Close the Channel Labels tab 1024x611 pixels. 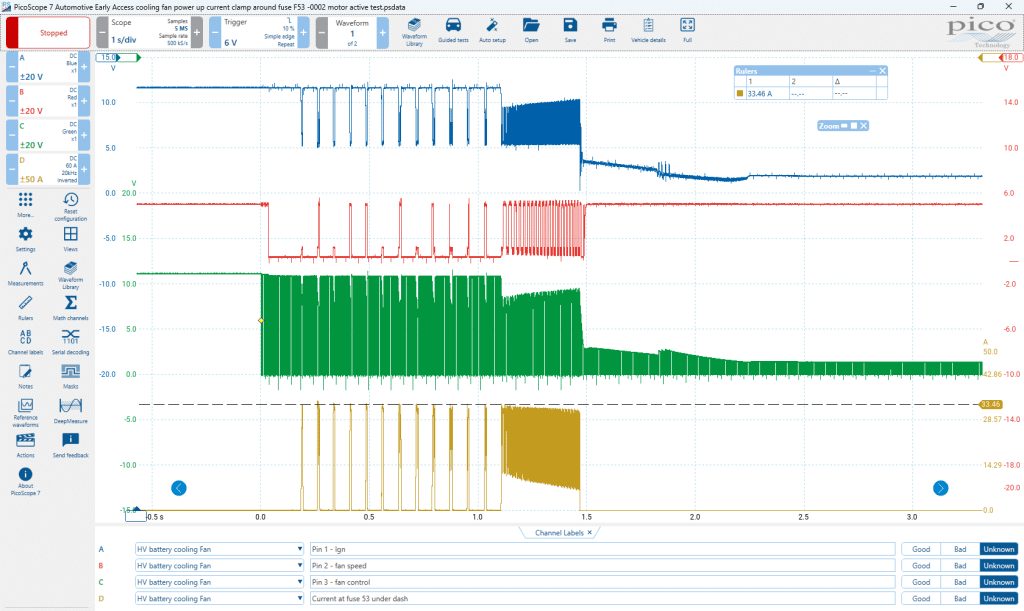click(590, 533)
